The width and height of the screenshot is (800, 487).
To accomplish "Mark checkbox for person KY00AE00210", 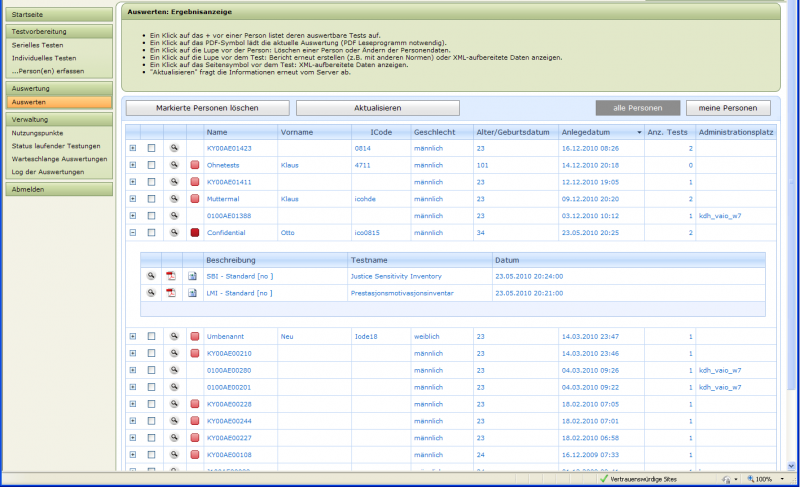I will click(x=152, y=353).
